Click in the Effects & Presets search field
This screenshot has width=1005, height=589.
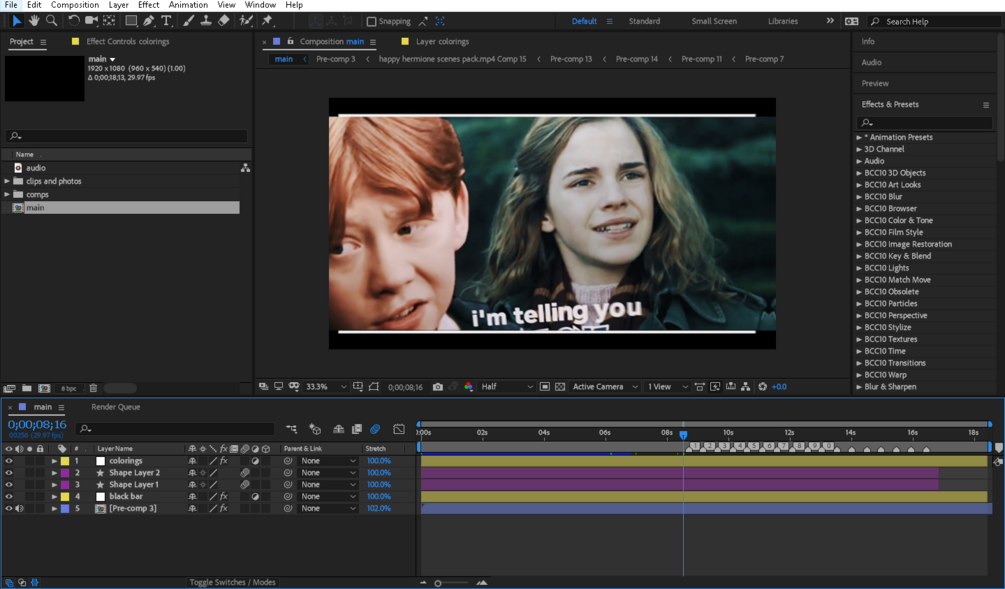[924, 122]
